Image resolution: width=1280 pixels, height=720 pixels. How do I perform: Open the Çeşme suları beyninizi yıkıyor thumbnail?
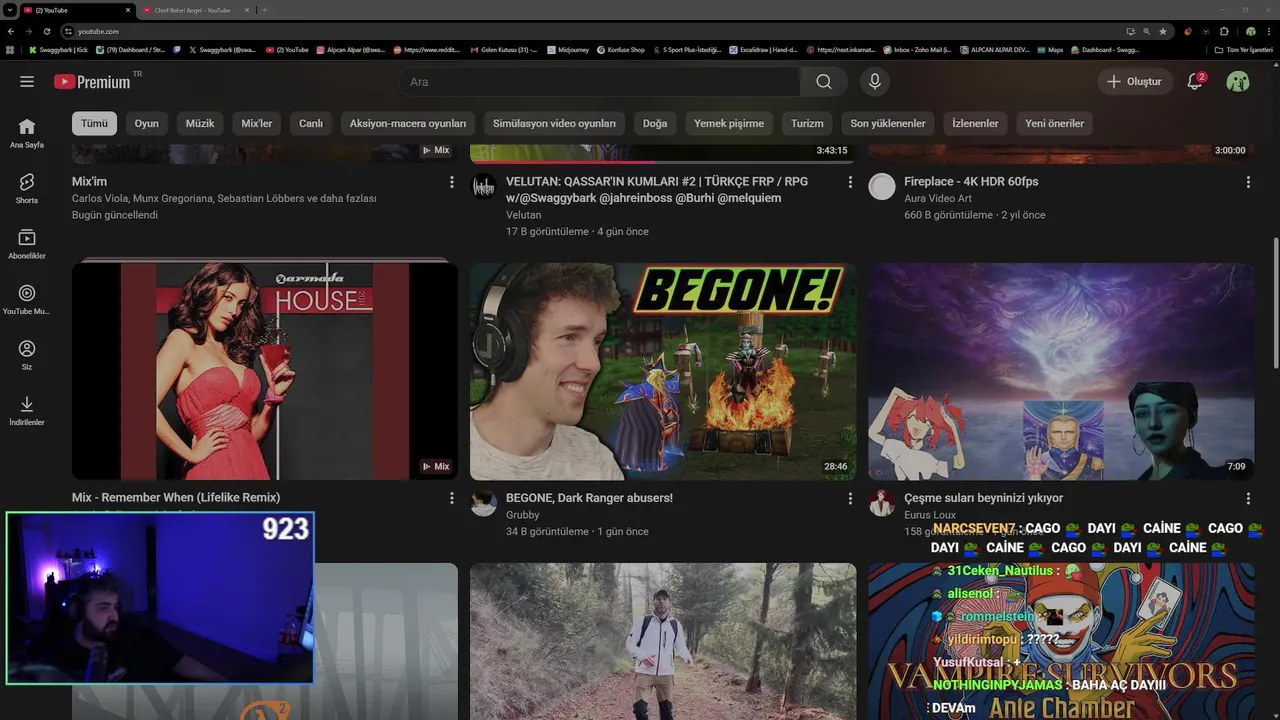point(1061,371)
